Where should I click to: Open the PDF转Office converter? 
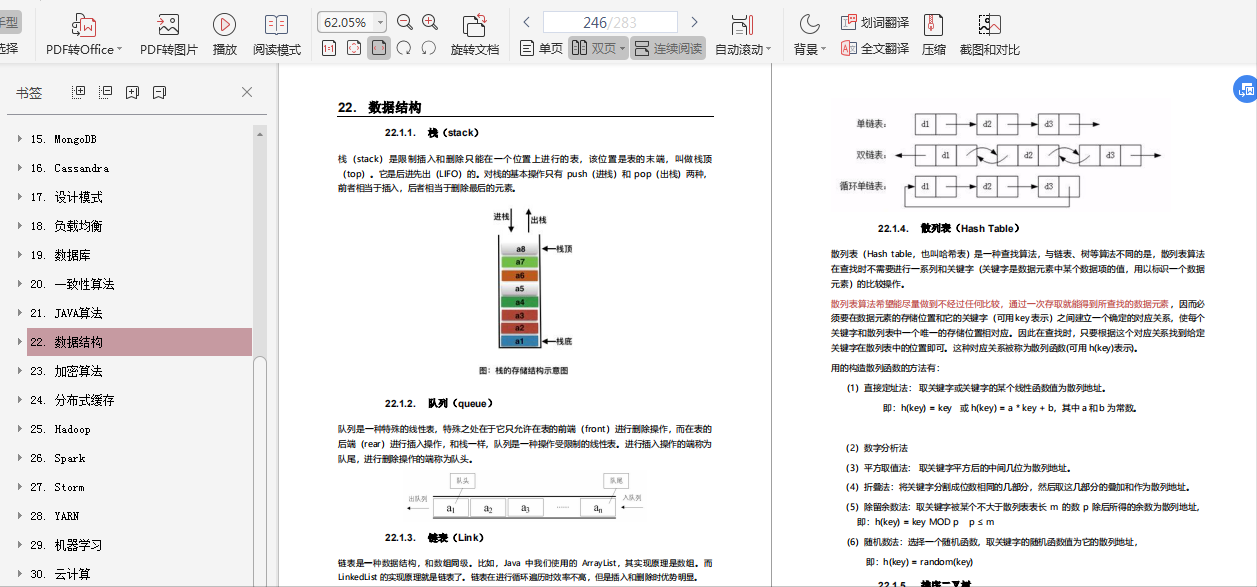(84, 35)
